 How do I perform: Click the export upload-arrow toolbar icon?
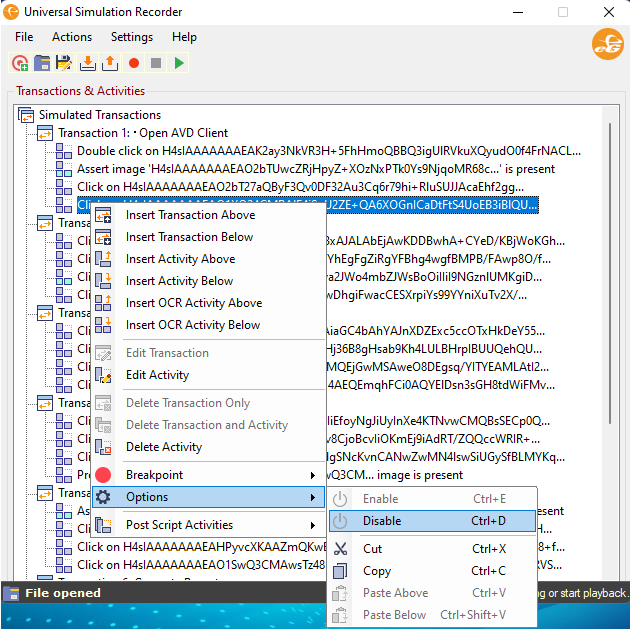click(x=109, y=63)
